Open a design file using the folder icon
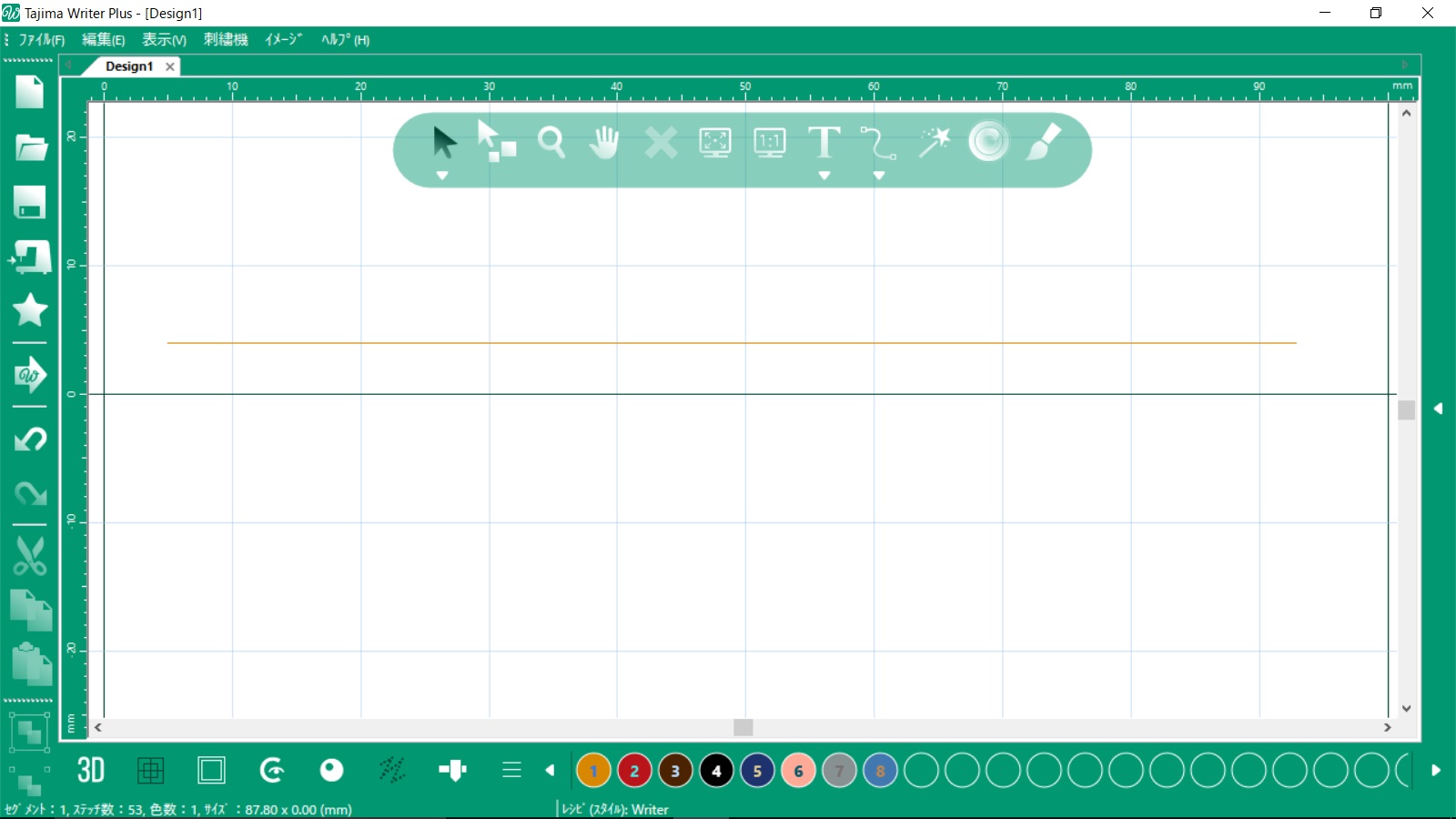 coord(31,147)
